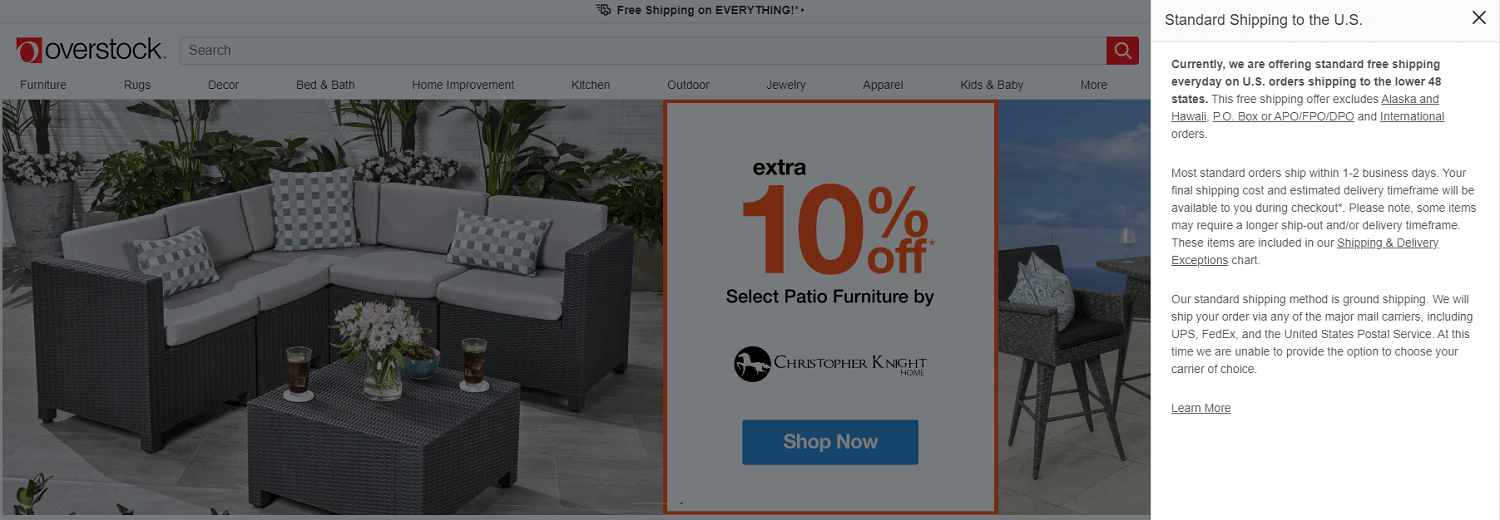Focus the Search input field

[642, 50]
